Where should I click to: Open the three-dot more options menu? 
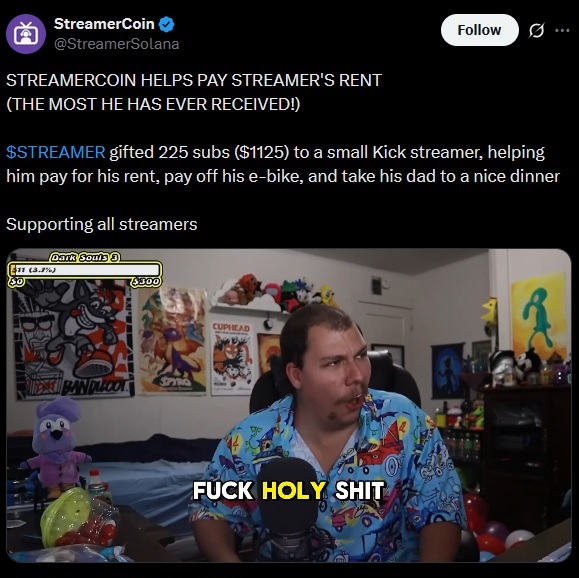[x=562, y=30]
